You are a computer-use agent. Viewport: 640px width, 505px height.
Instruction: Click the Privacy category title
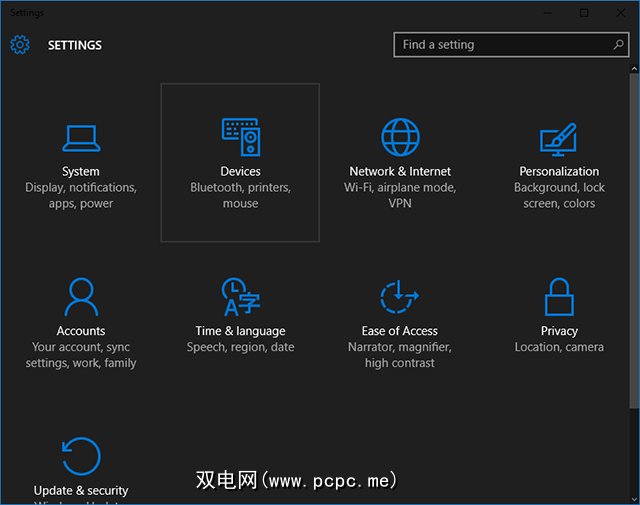pyautogui.click(x=559, y=331)
